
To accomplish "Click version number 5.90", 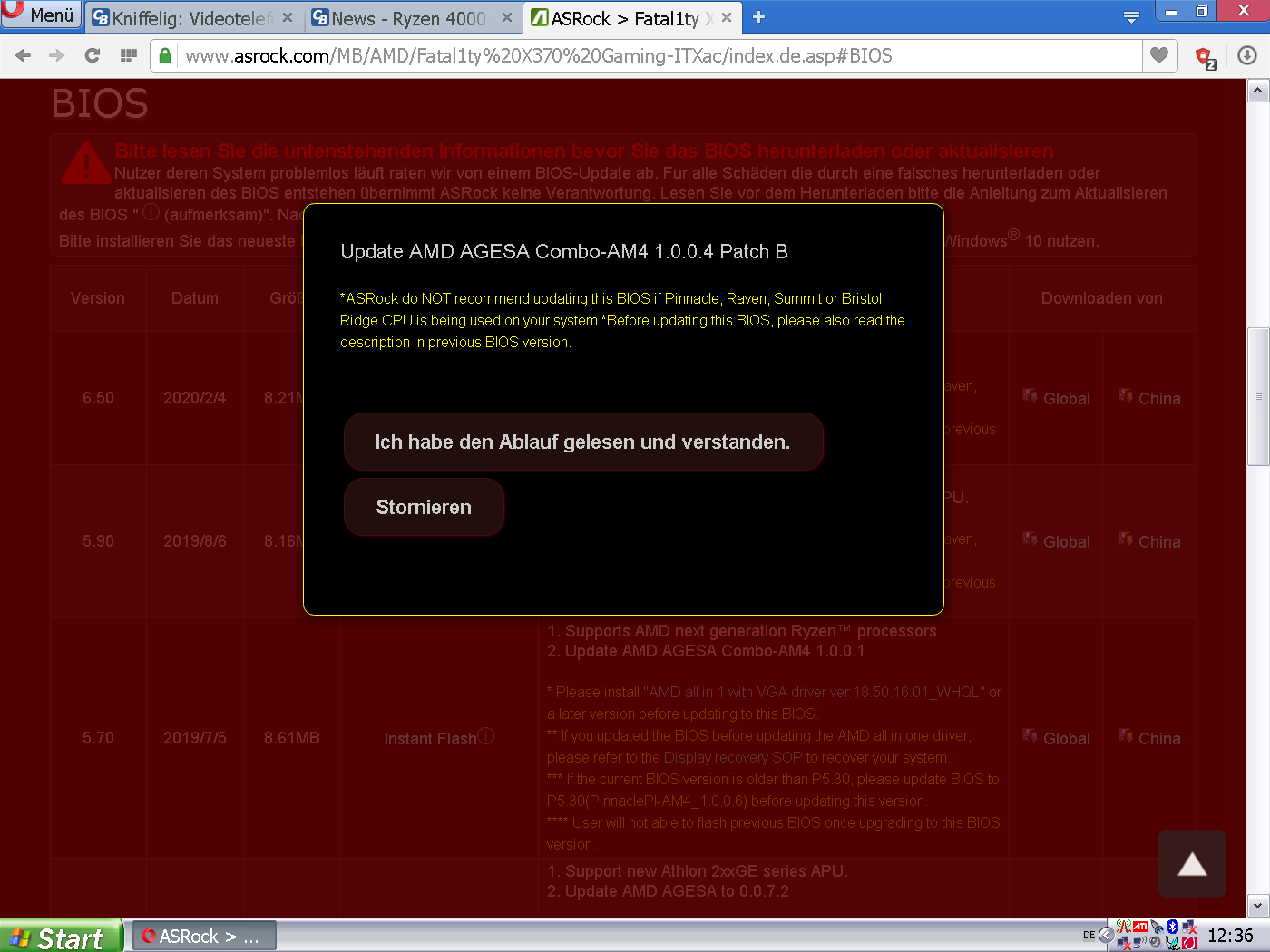I will click(98, 541).
